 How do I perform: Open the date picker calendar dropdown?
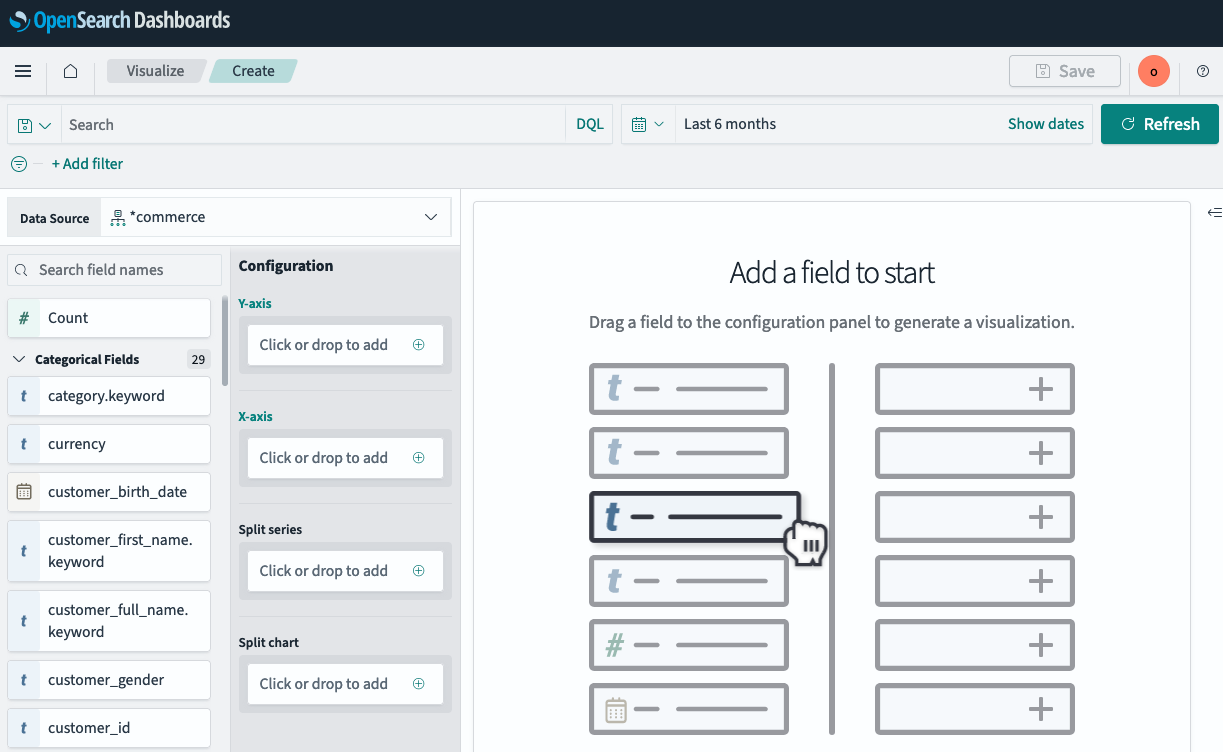pos(648,123)
